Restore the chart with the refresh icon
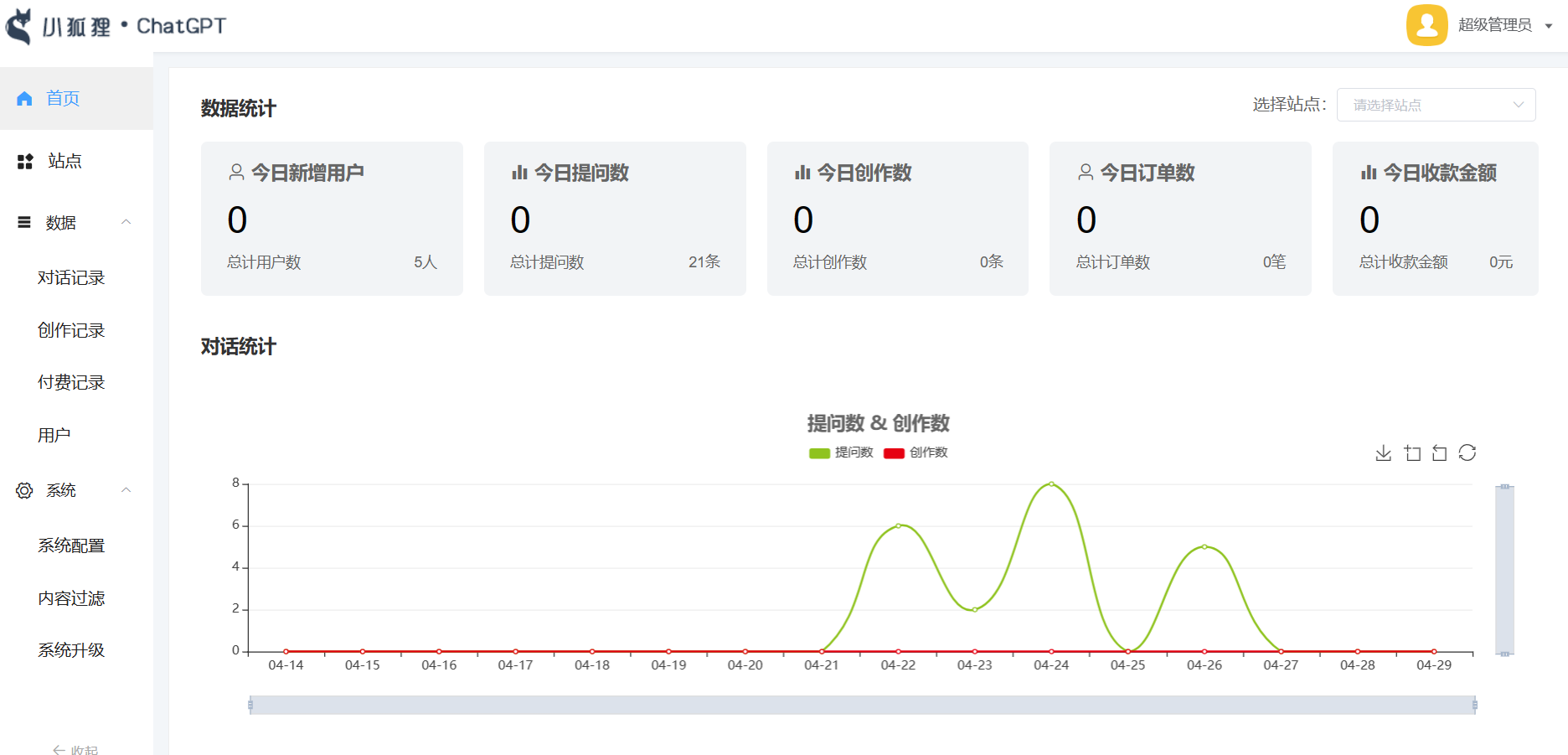The image size is (1568, 755). [x=1467, y=453]
